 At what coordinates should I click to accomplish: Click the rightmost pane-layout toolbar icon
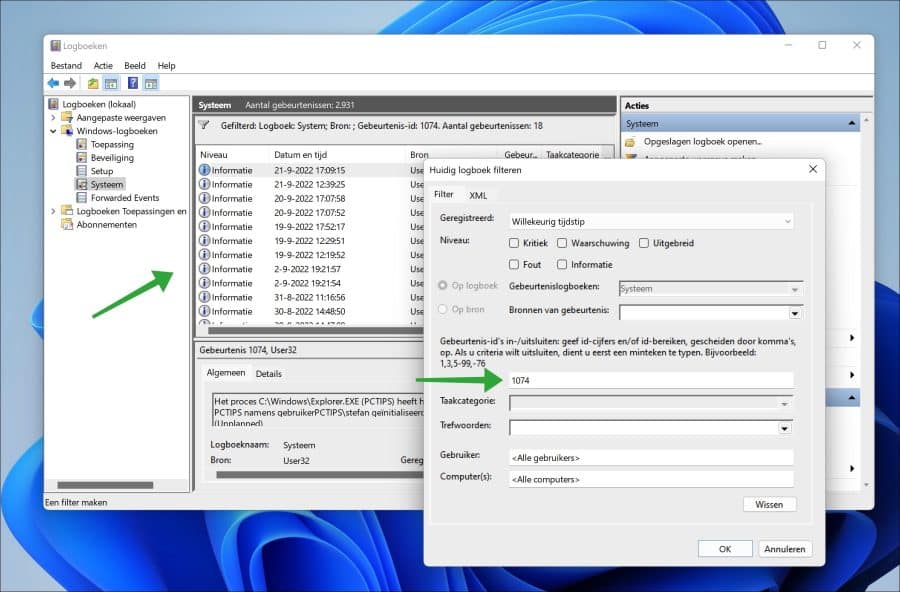tap(151, 84)
